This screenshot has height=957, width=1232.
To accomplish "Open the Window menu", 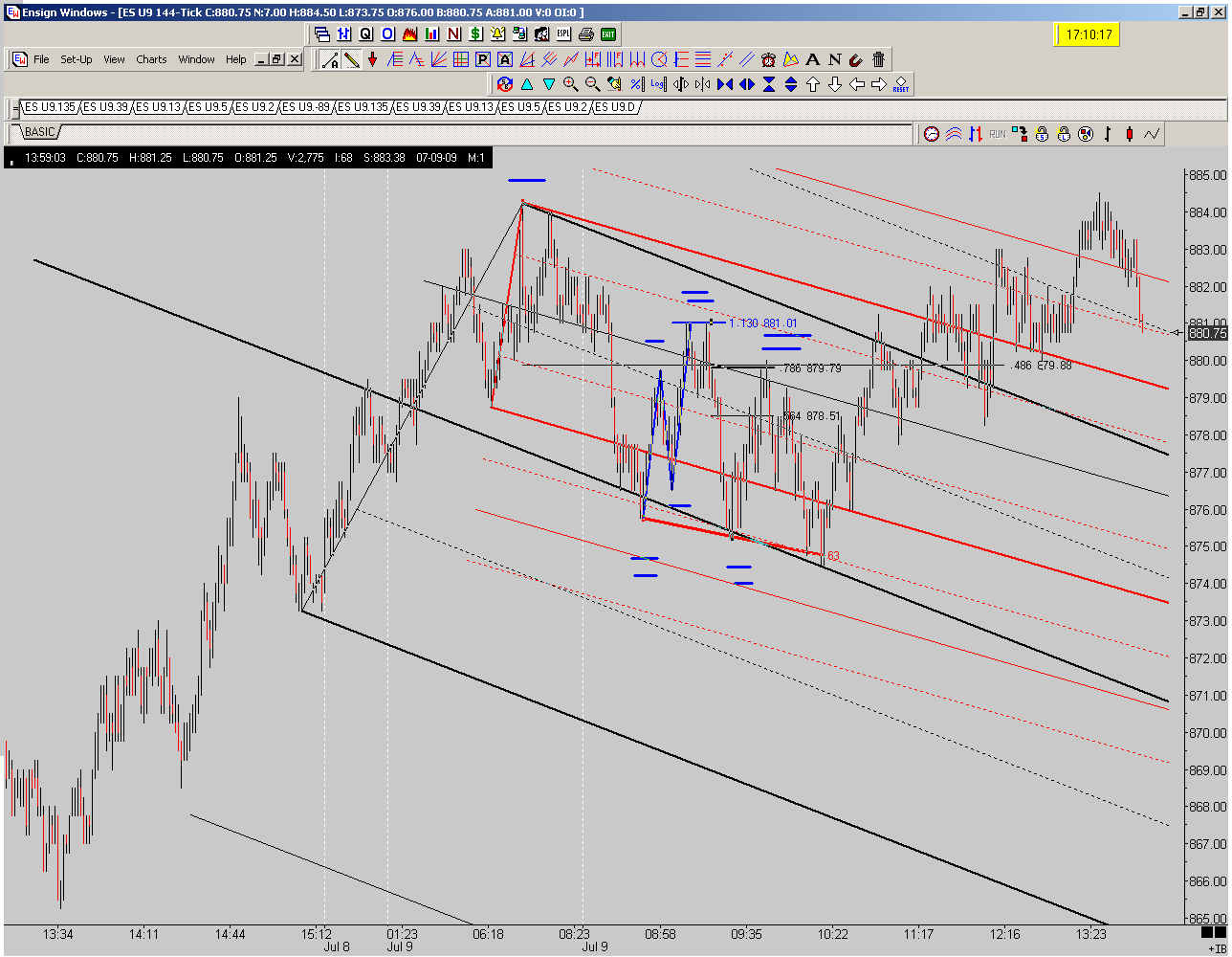I will click(x=196, y=59).
